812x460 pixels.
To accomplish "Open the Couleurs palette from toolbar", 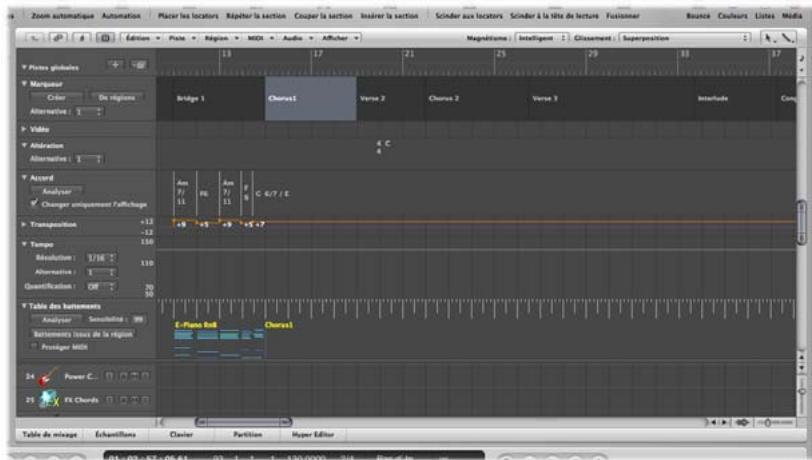I will pos(733,16).
